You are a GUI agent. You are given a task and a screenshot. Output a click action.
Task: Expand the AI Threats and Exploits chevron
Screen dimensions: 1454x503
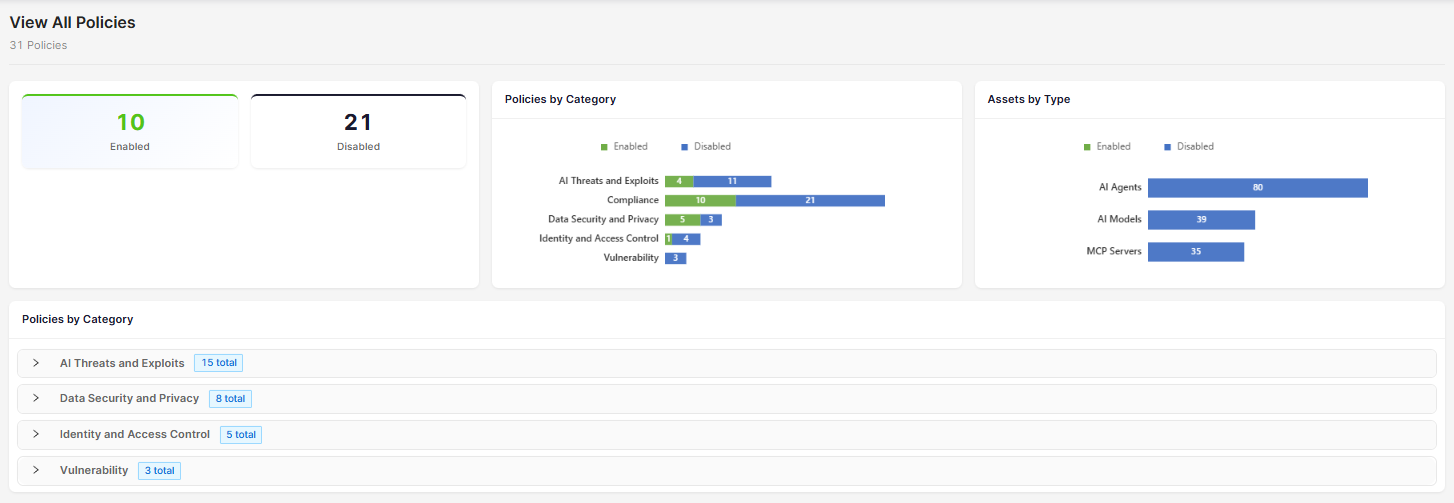click(36, 363)
